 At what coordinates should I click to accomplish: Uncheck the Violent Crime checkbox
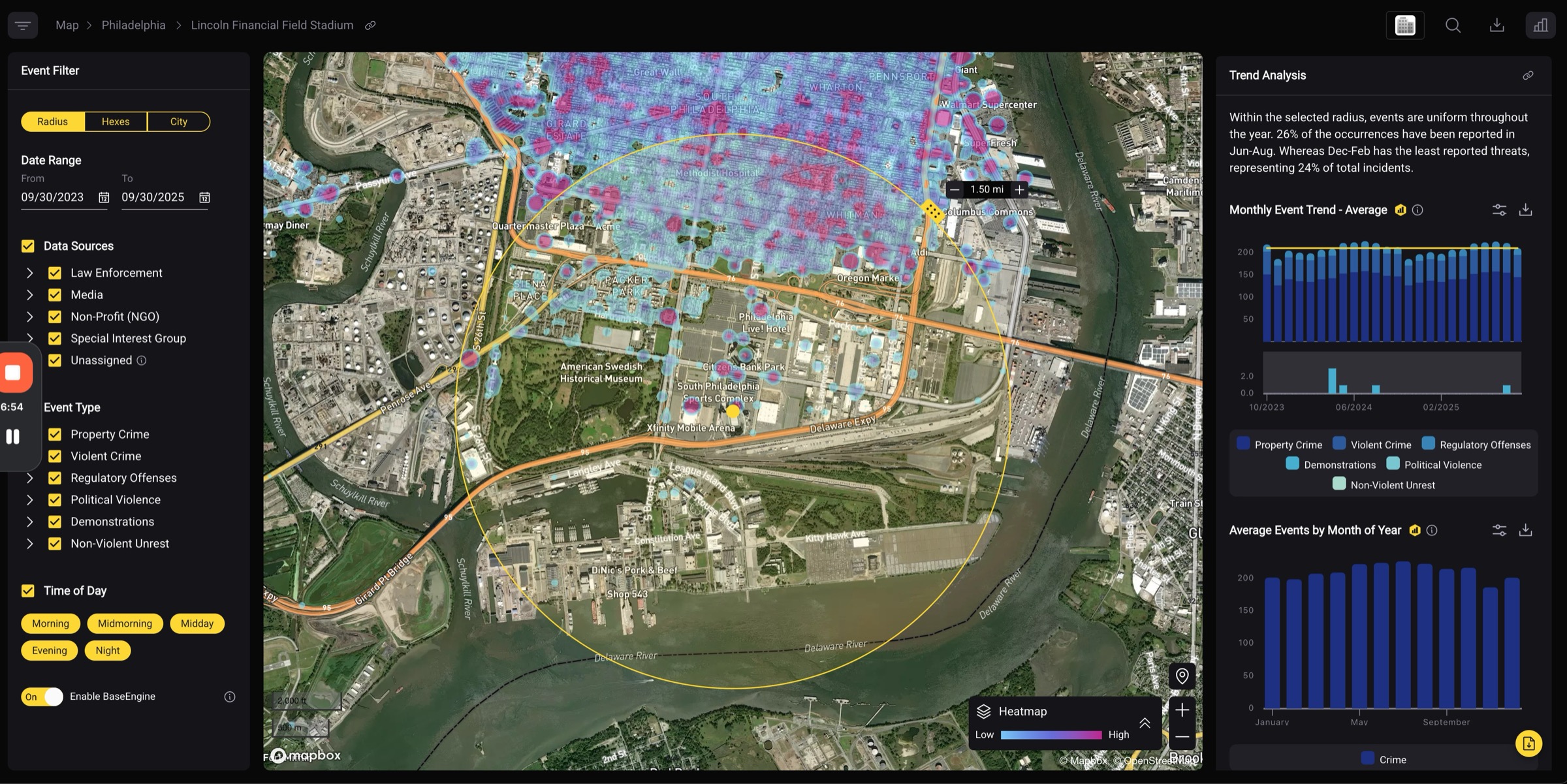click(x=55, y=456)
